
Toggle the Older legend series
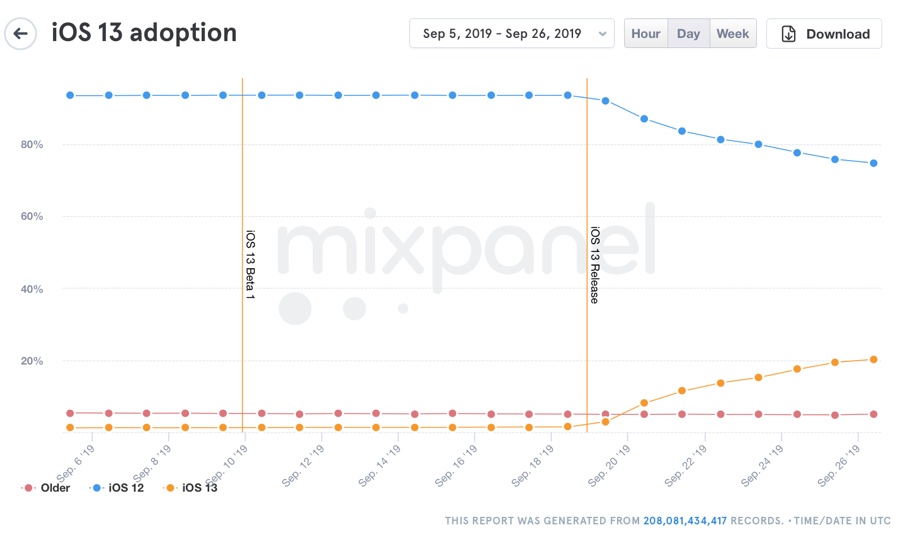pyautogui.click(x=47, y=488)
